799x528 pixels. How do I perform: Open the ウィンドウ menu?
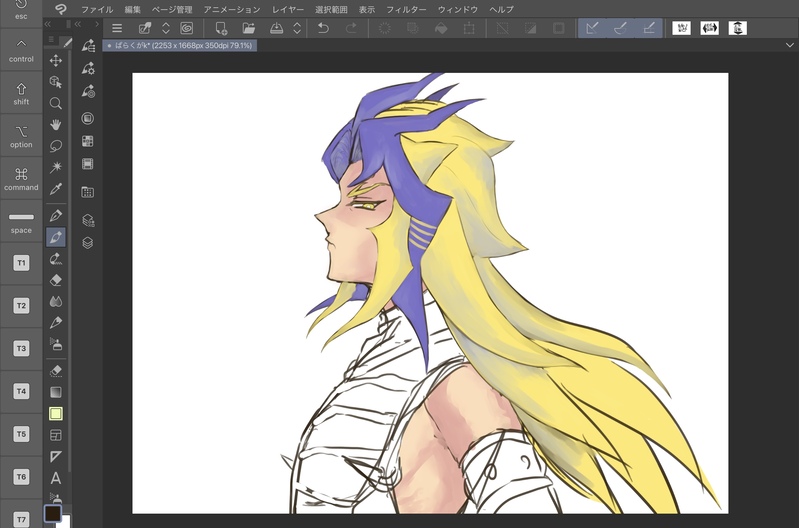458,9
